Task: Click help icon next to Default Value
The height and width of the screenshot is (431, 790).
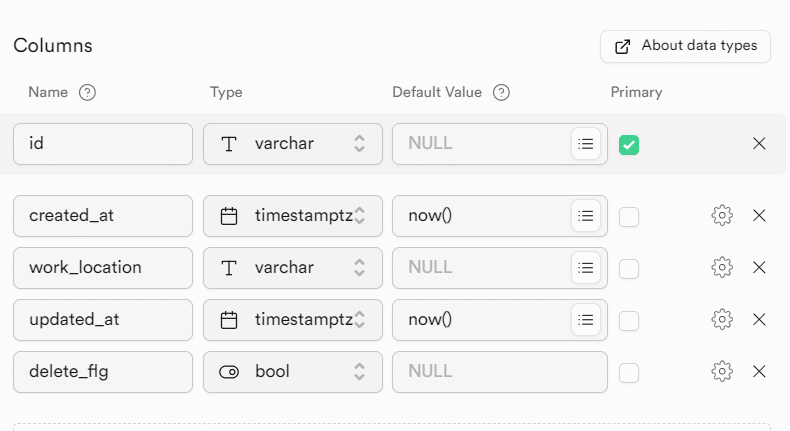Action: point(502,93)
